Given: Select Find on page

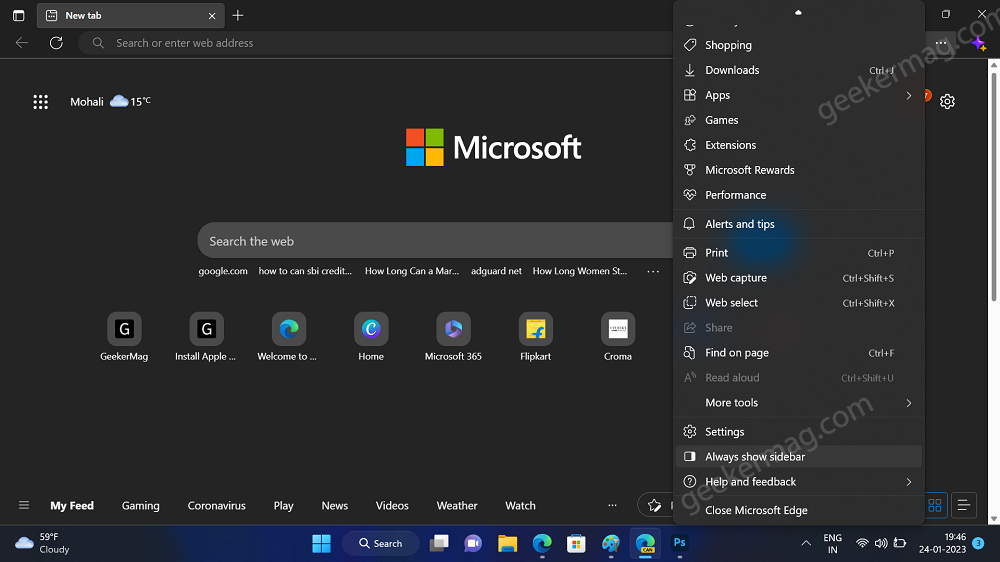Looking at the screenshot, I should 798,353.
